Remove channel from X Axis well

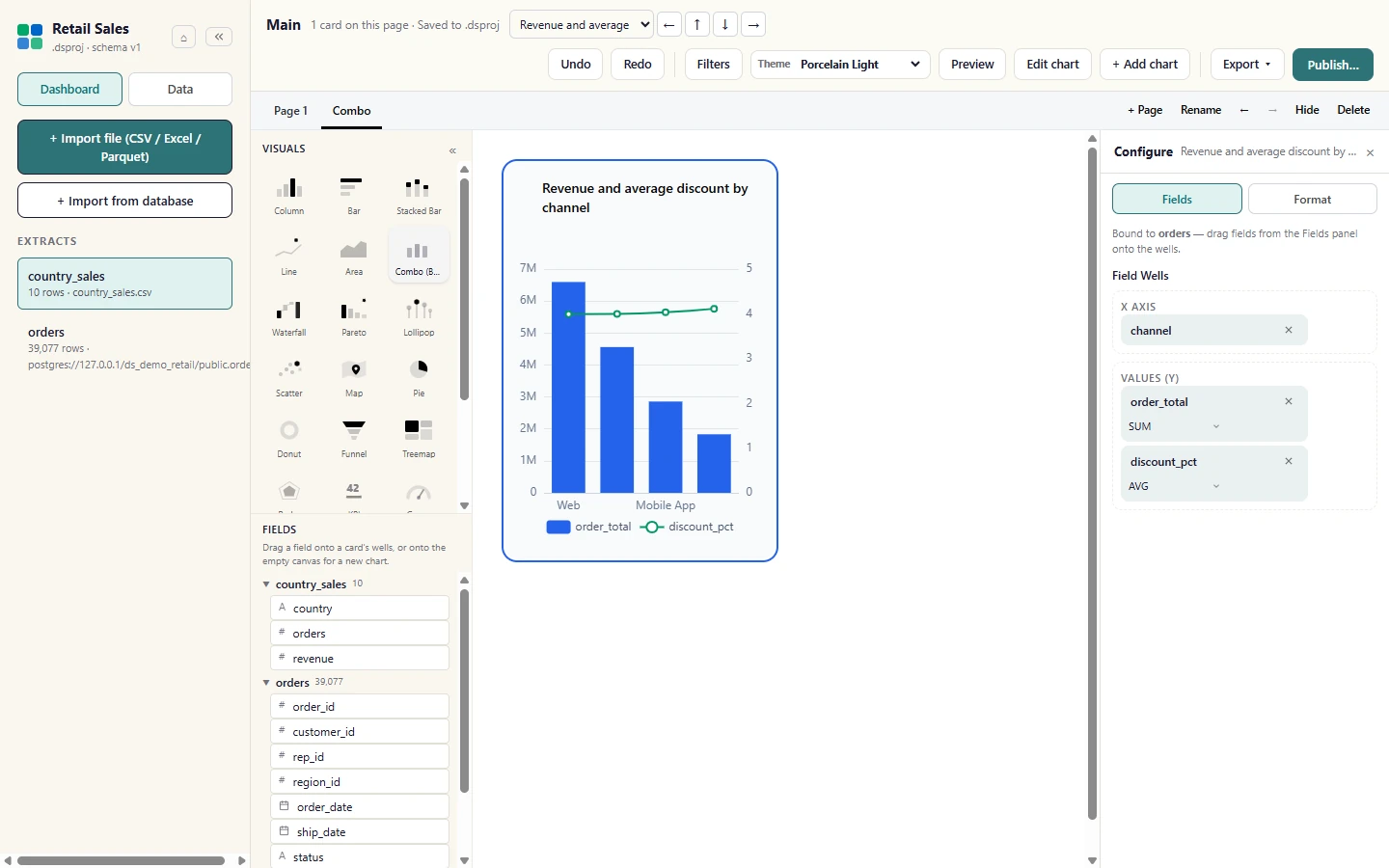click(1289, 330)
